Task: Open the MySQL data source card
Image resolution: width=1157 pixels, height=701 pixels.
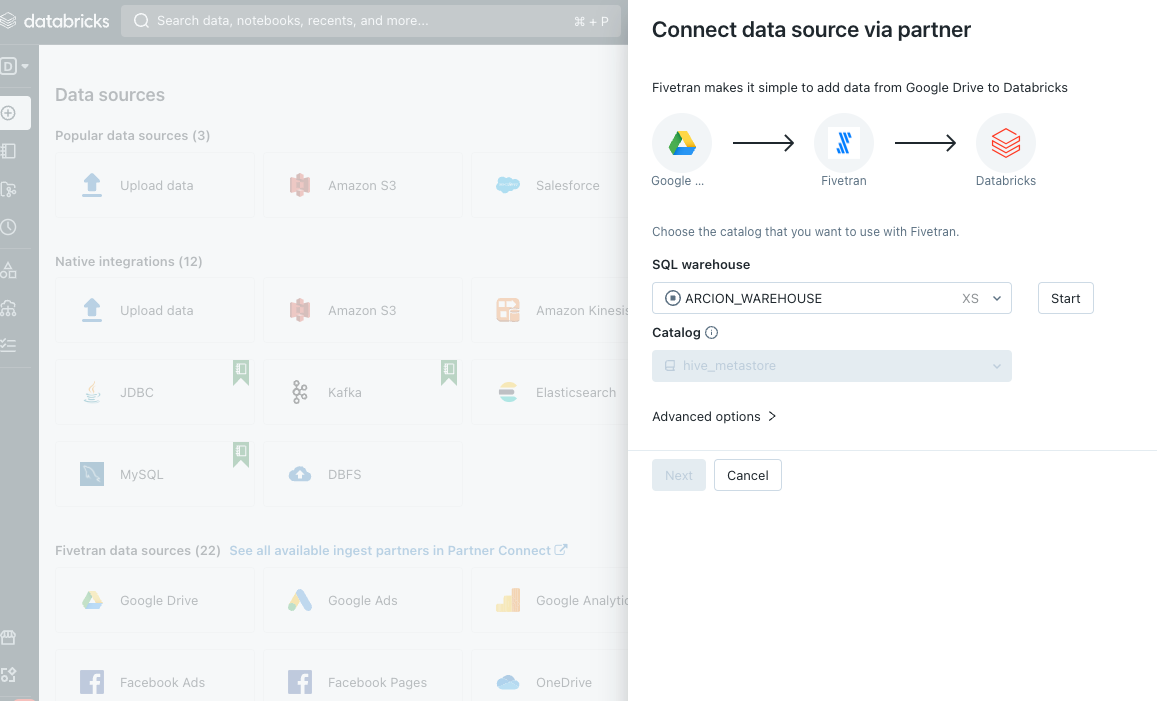Action: pyautogui.click(x=155, y=474)
